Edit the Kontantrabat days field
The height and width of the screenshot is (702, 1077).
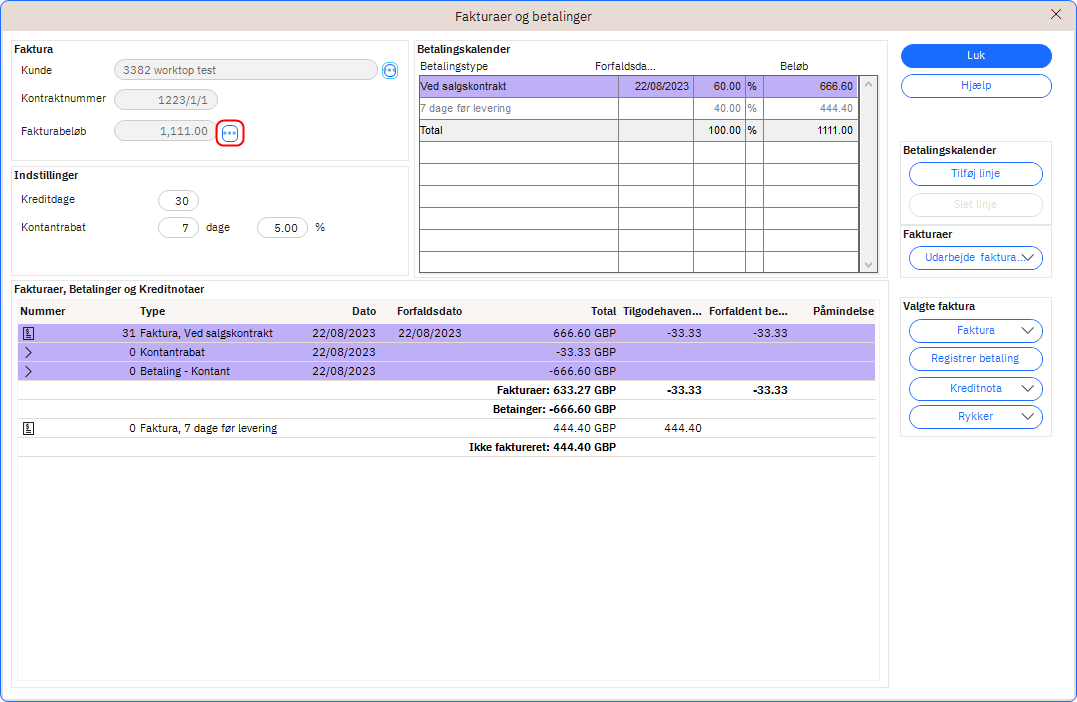click(x=179, y=228)
